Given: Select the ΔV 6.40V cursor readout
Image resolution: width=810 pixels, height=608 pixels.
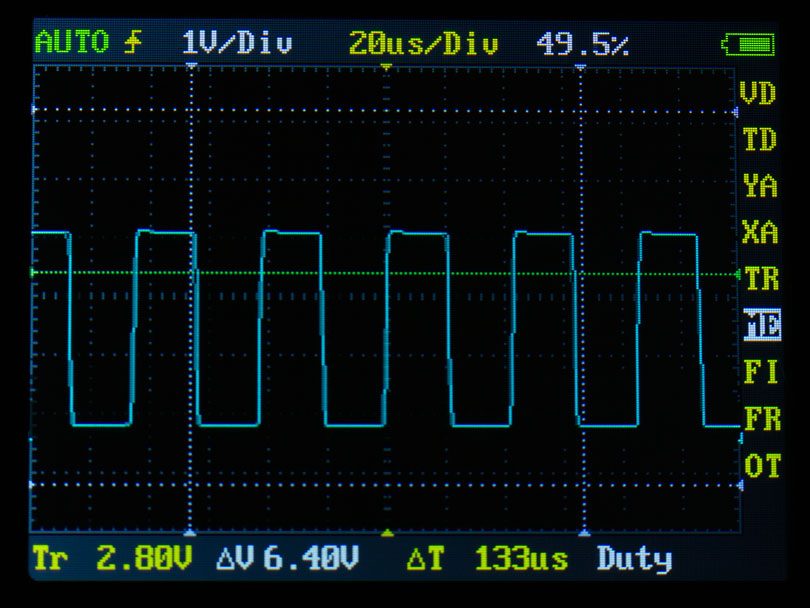Looking at the screenshot, I should click(x=287, y=559).
